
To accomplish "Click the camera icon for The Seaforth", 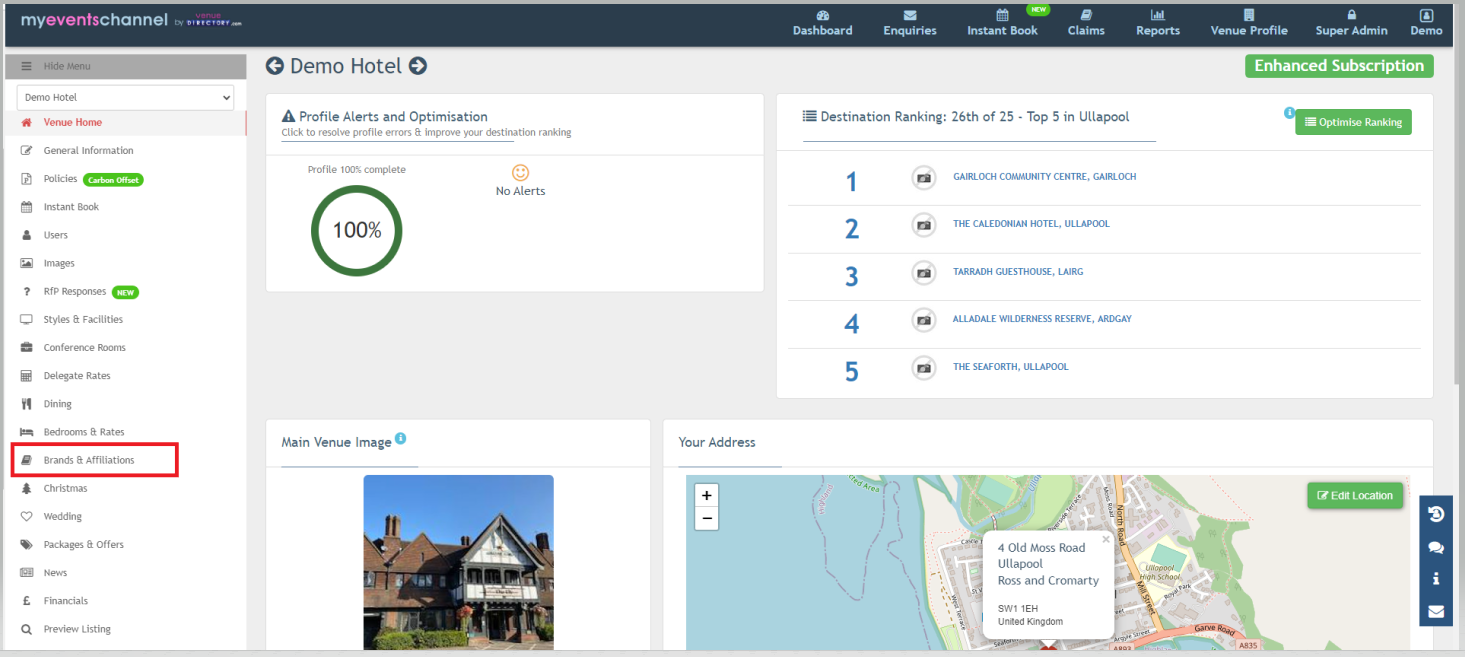I will pyautogui.click(x=924, y=368).
